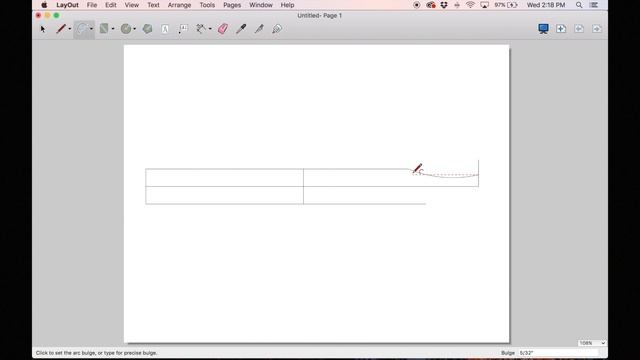Choose the pink Erase tool
The width and height of the screenshot is (640, 360).
click(223, 29)
